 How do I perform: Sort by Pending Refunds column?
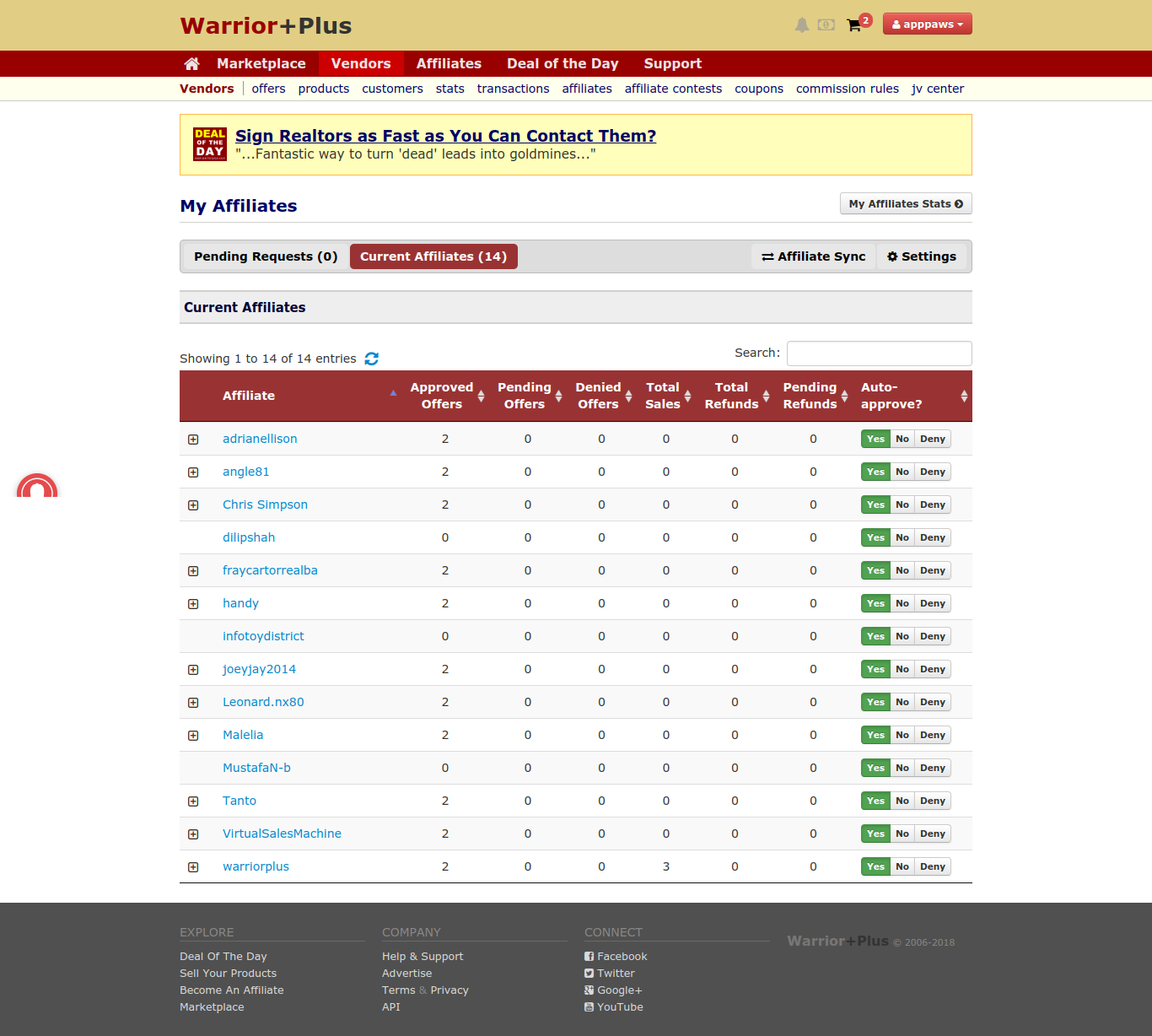[x=844, y=396]
